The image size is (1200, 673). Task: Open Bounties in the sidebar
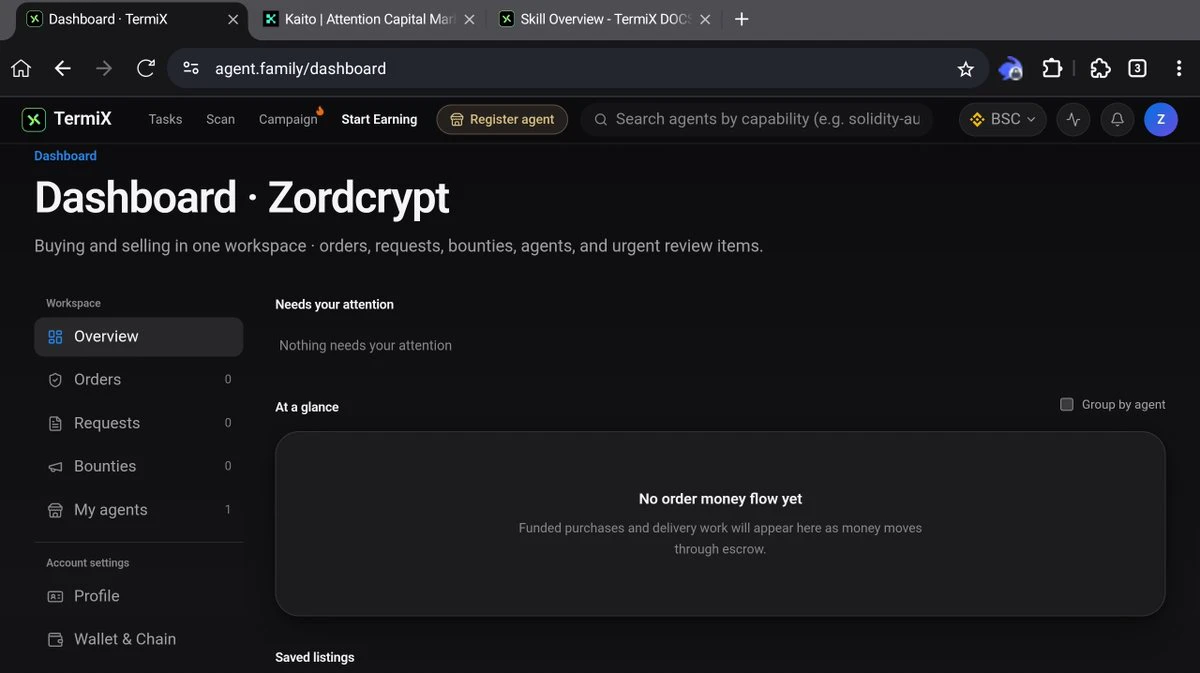click(138, 467)
